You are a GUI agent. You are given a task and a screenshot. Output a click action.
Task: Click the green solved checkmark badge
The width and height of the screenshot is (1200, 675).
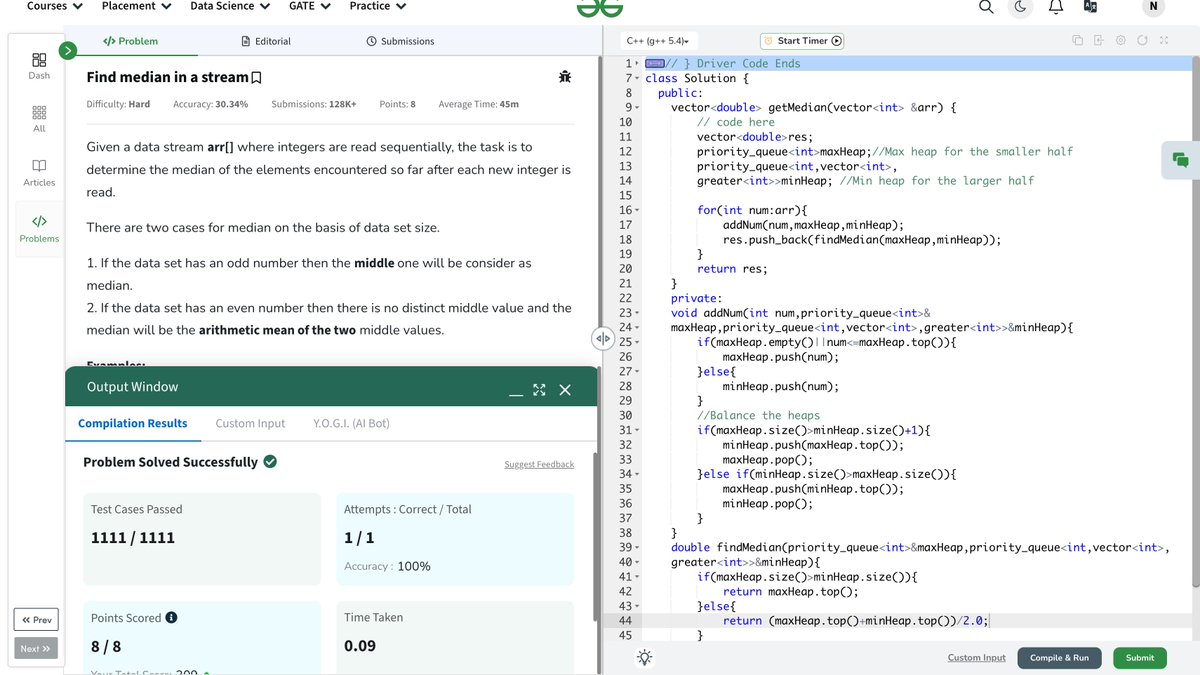[270, 462]
